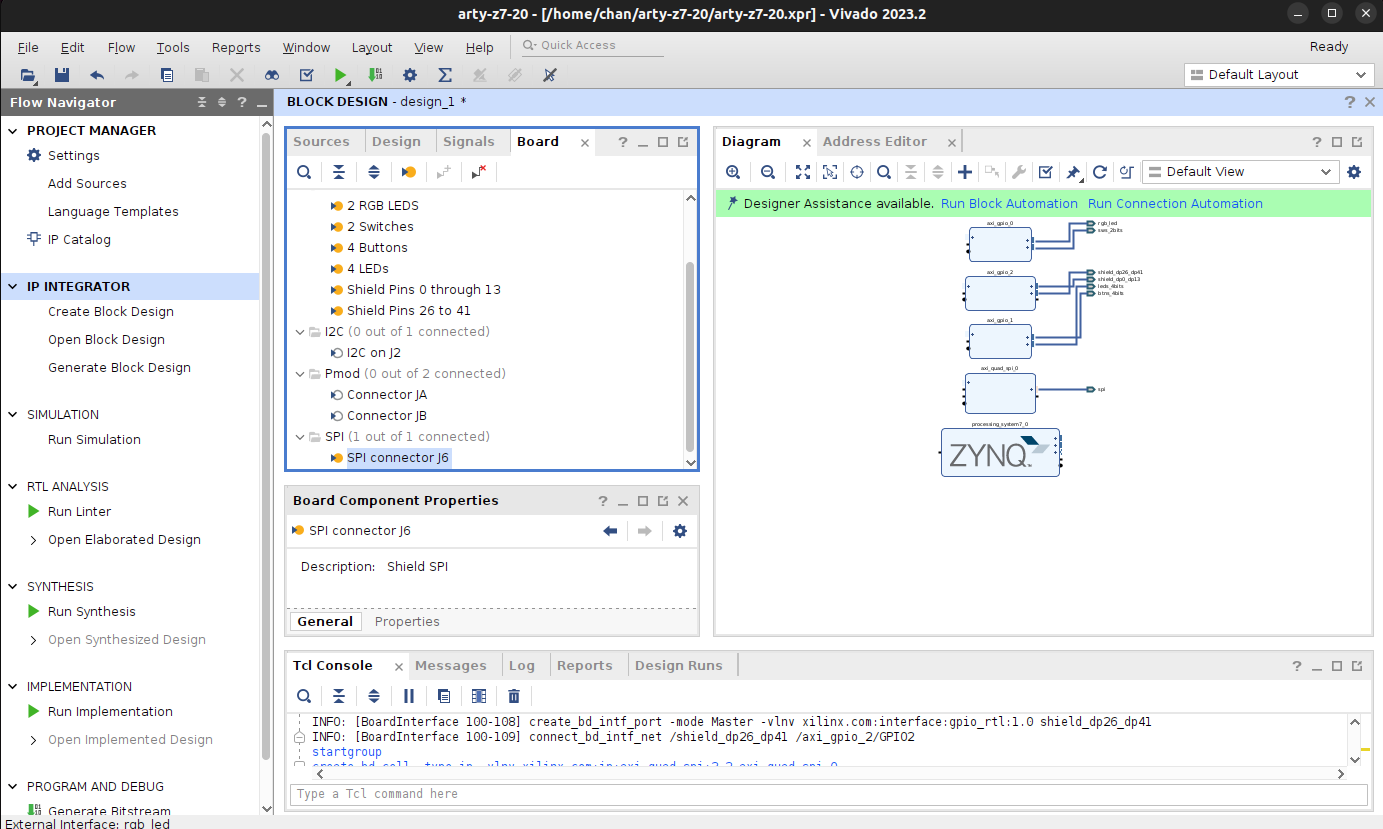Screen dimensions: 1383x829
Task: Open IP Catalog
Action: [79, 240]
